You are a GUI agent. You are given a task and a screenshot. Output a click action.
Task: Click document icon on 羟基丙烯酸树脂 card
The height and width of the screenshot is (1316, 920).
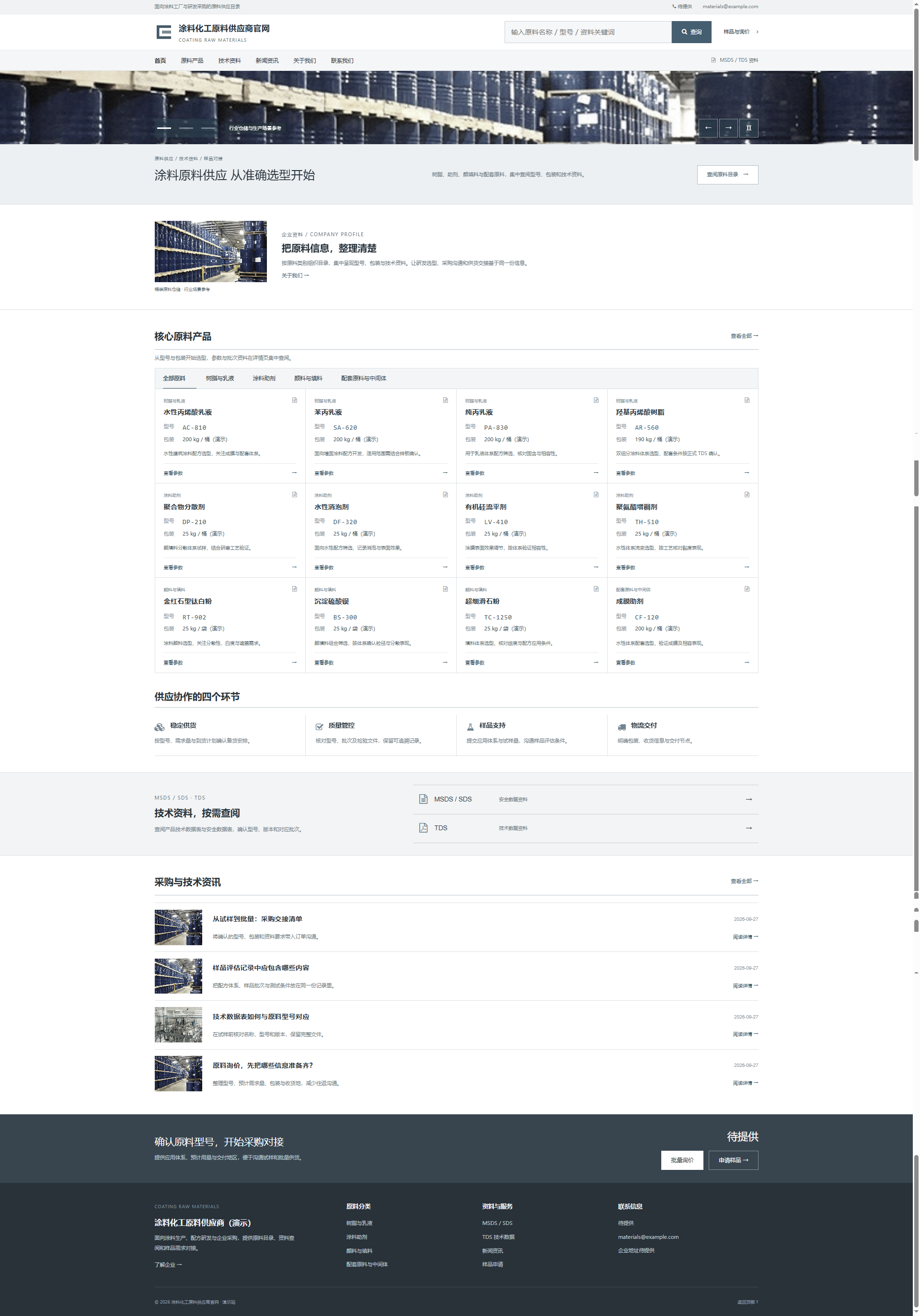coord(747,400)
